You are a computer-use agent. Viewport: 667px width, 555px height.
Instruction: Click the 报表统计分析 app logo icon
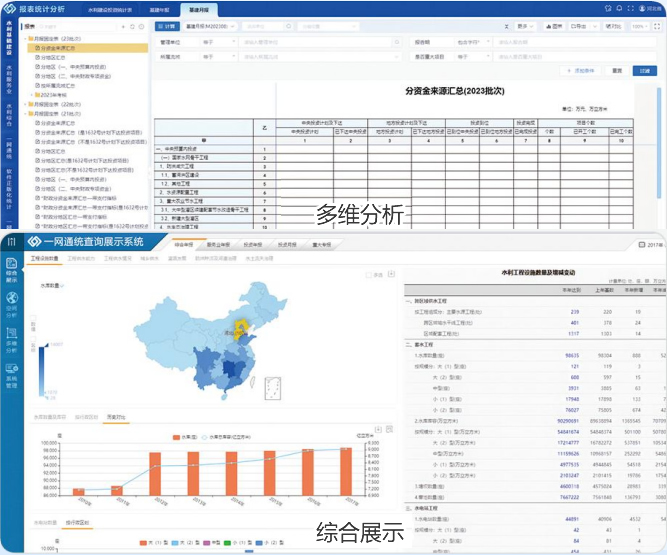point(8,6)
